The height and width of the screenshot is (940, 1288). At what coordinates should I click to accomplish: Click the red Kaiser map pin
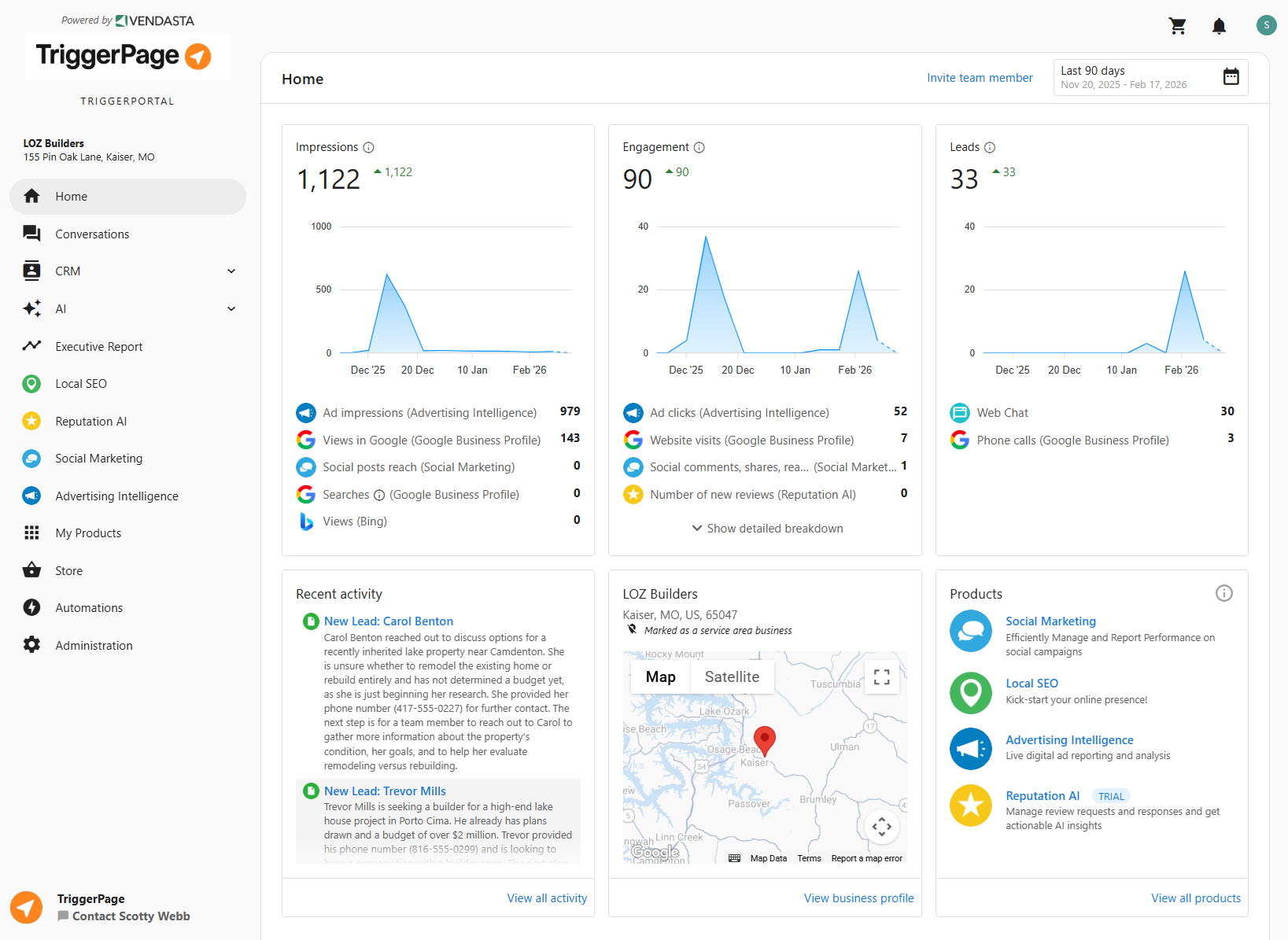(765, 741)
